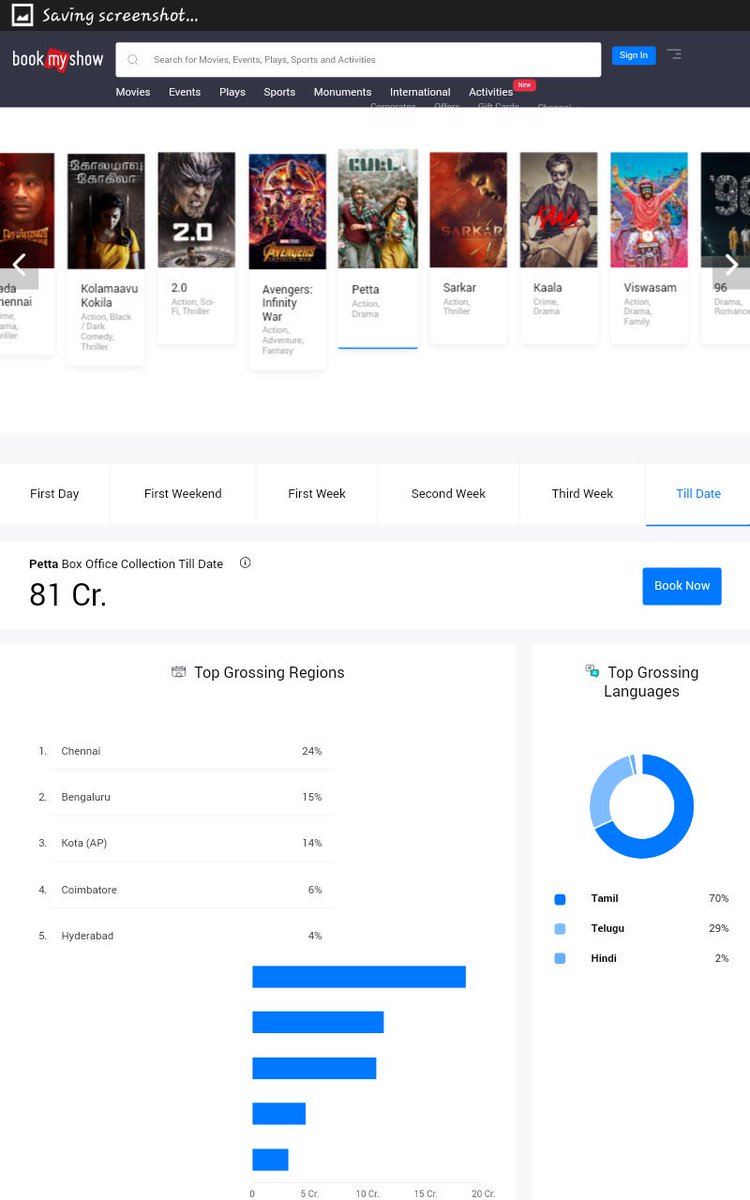The image size is (750, 1200).
Task: Click the Sarkar title text
Action: click(460, 288)
